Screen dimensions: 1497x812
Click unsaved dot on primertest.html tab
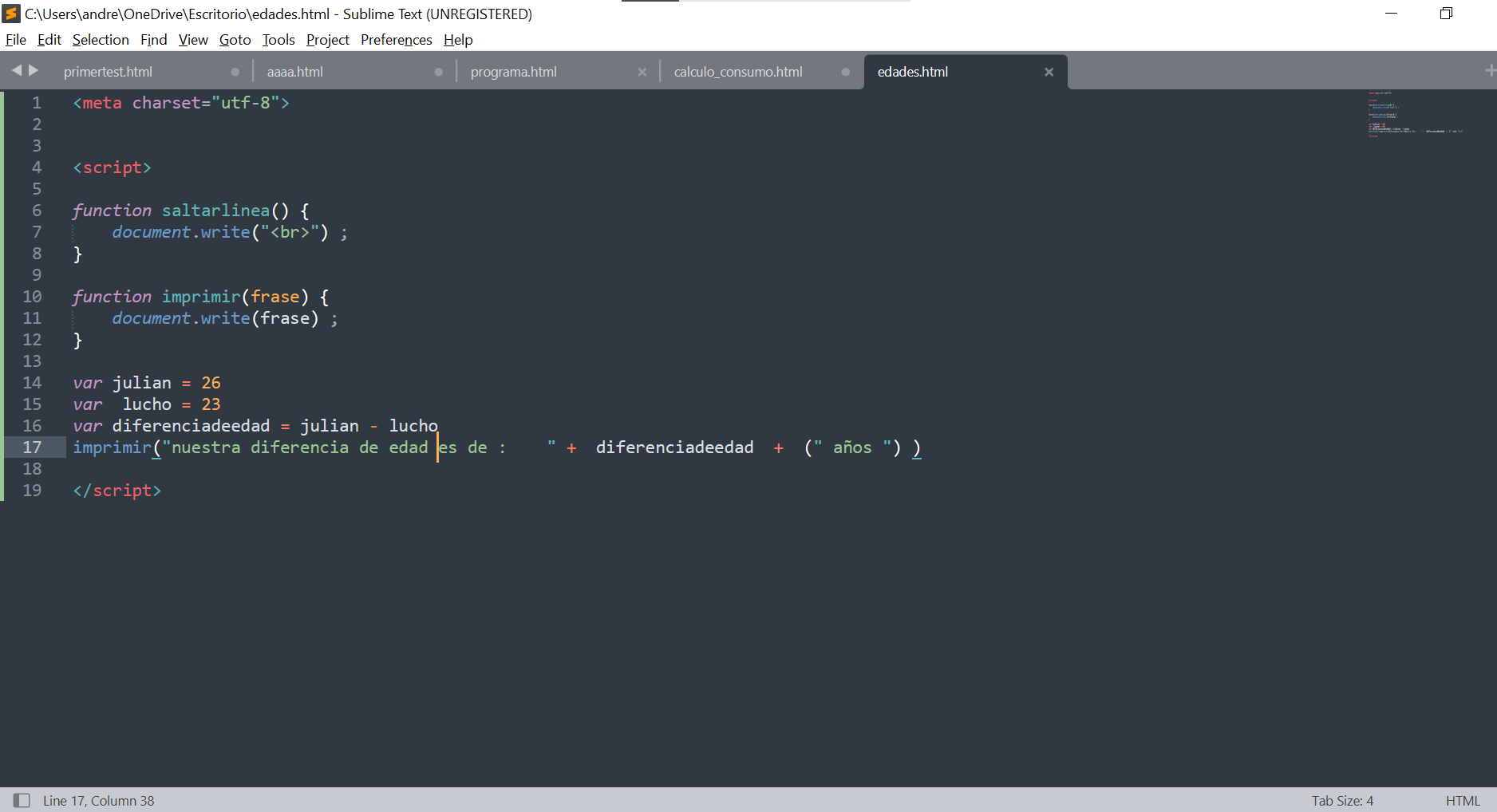click(235, 72)
